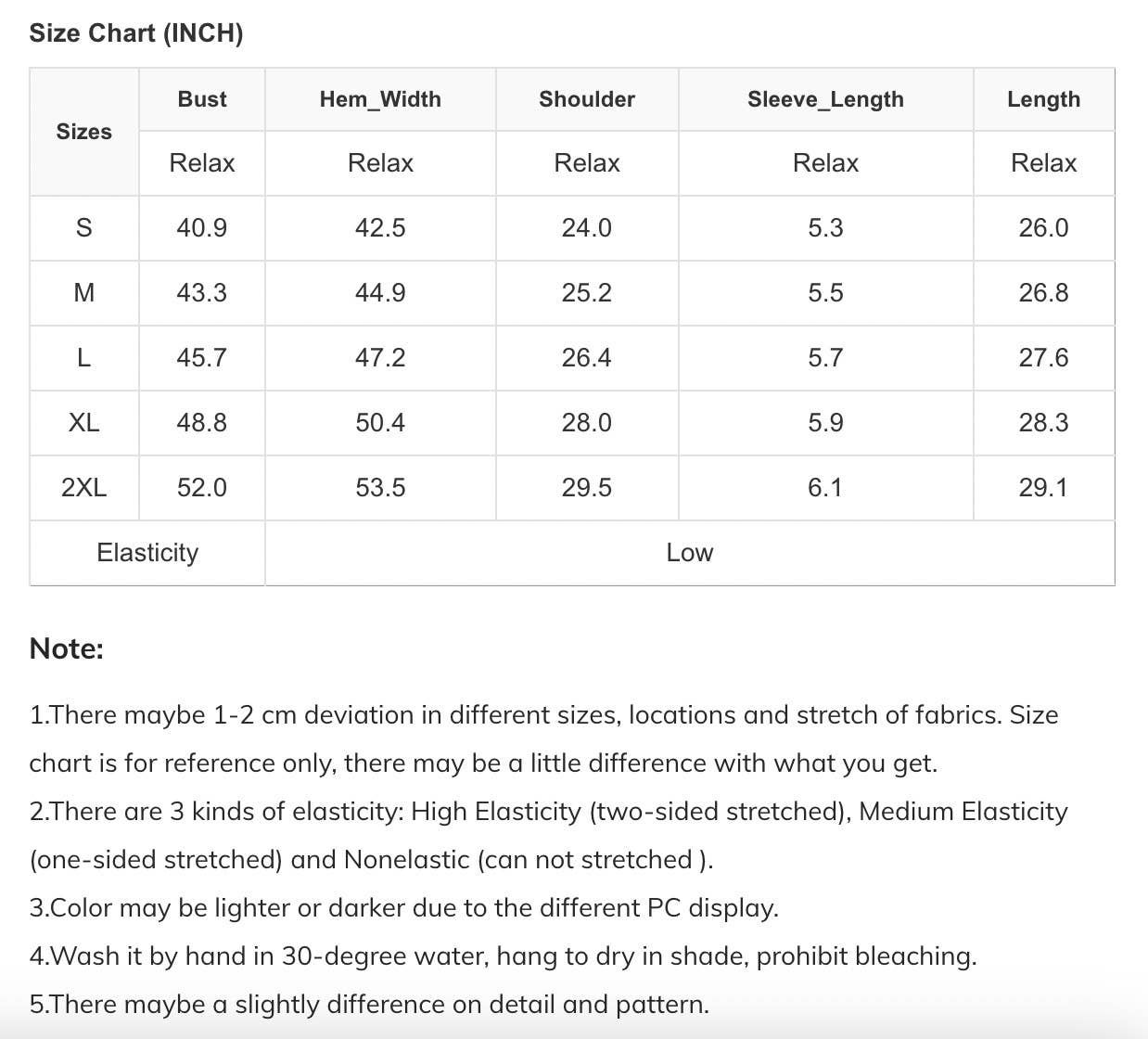Select the Sizes column header cell
The height and width of the screenshot is (1039, 1148).
[83, 132]
